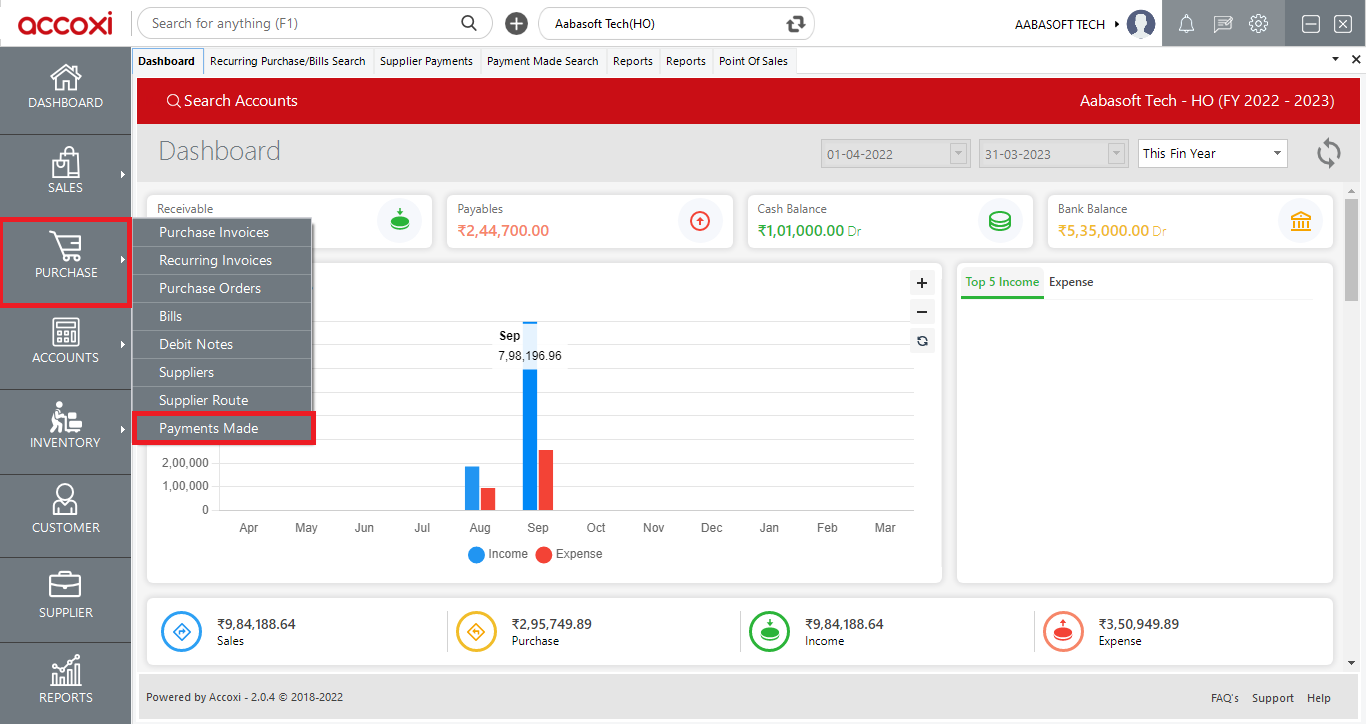Click the yellow Purchase summary icon
This screenshot has width=1366, height=724.
tap(476, 631)
